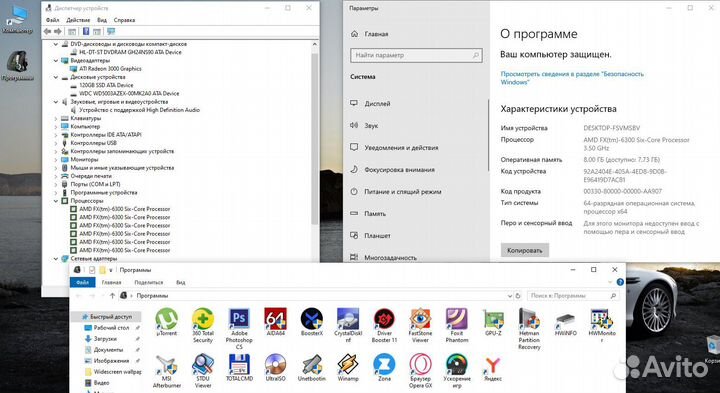Select Браузер Opera GX shortcut

pos(420,371)
